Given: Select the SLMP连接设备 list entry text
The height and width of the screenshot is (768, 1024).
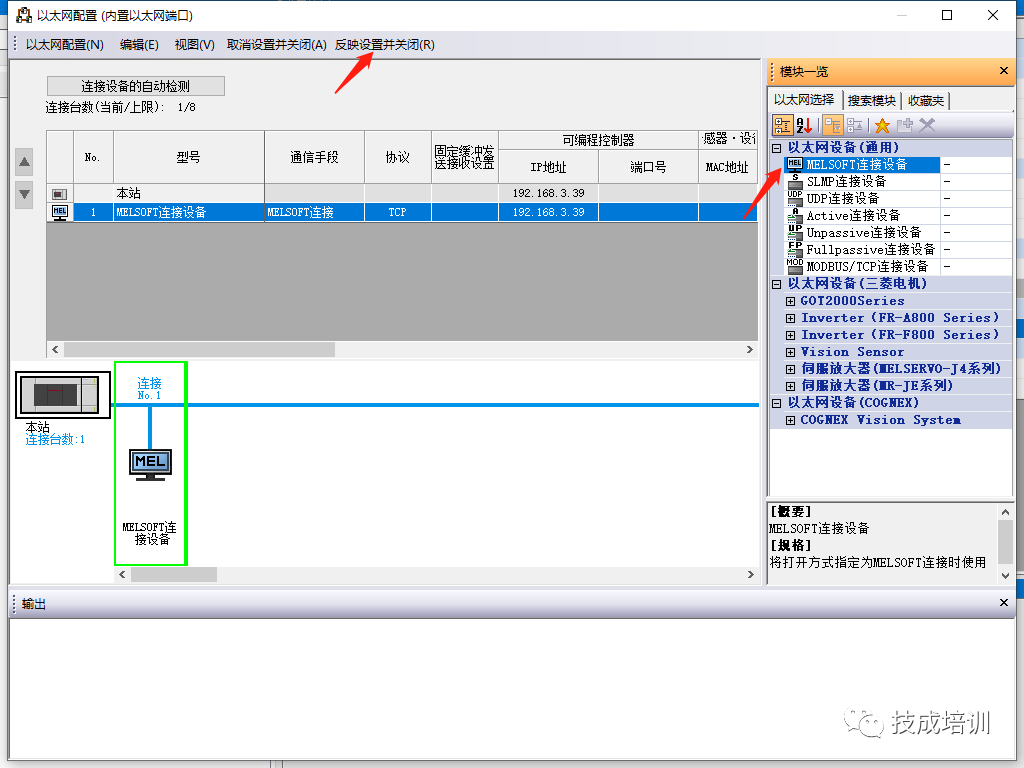Looking at the screenshot, I should point(846,182).
